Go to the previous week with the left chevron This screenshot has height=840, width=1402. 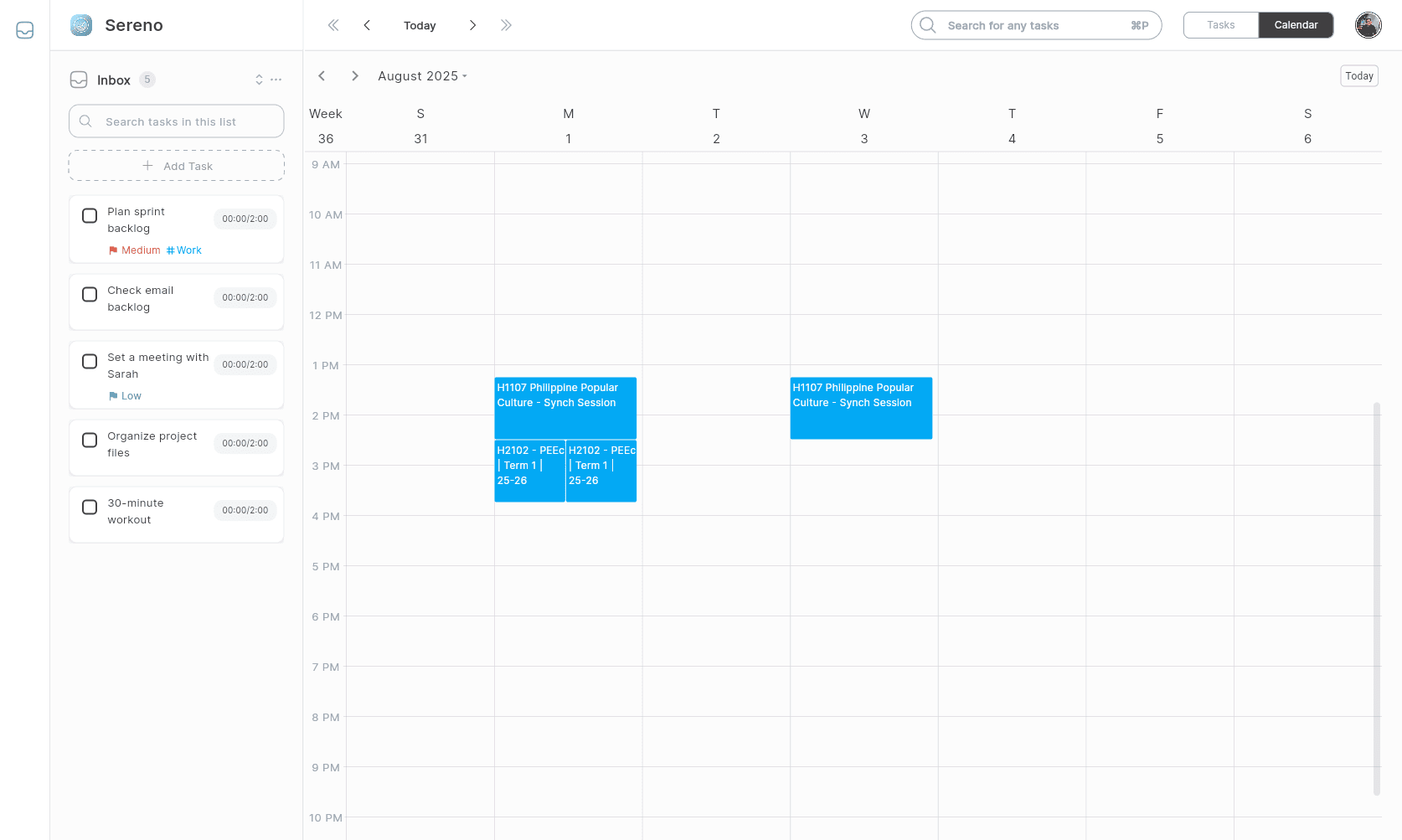[322, 75]
